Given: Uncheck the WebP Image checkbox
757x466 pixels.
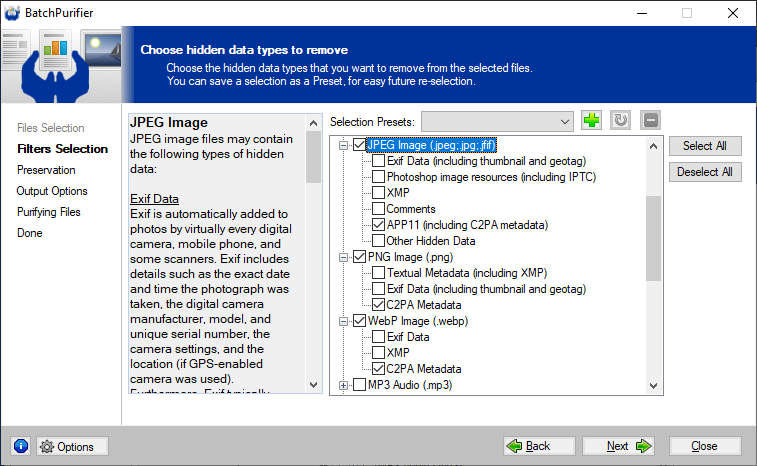Looking at the screenshot, I should click(x=359, y=321).
